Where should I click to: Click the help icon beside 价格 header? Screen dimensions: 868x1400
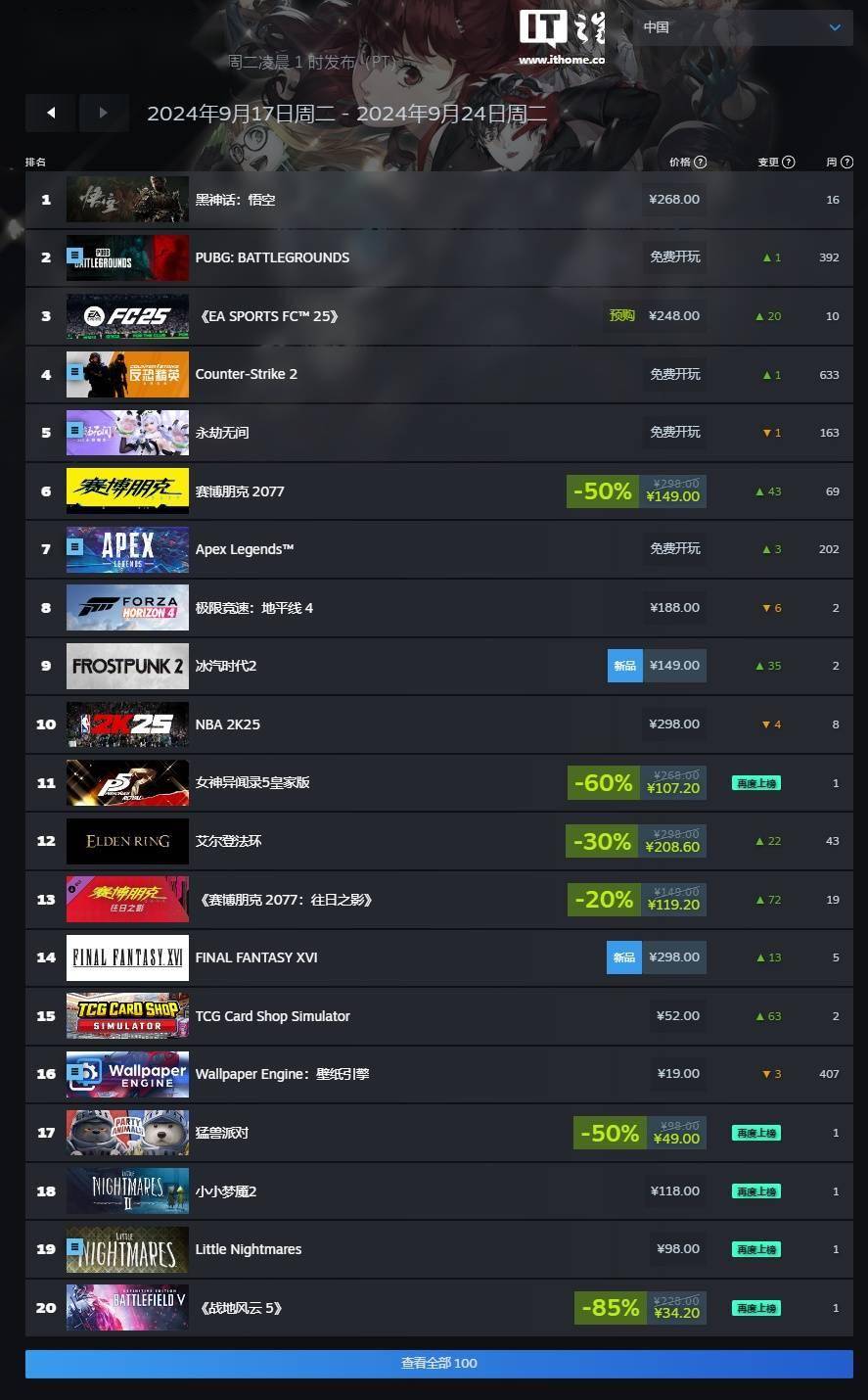700,163
